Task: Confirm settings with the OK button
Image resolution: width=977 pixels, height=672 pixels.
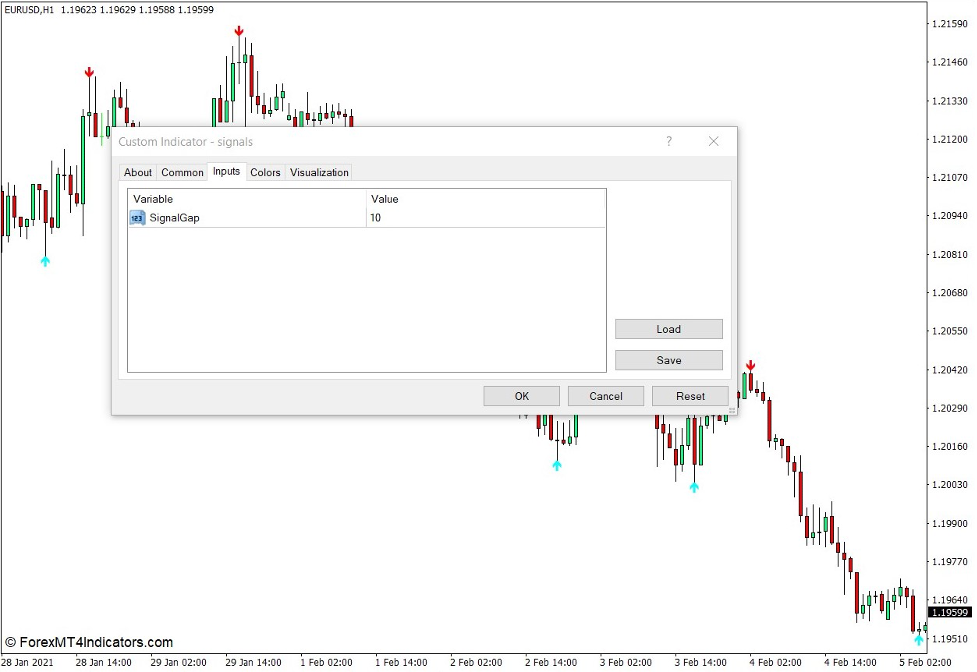Action: (x=521, y=396)
